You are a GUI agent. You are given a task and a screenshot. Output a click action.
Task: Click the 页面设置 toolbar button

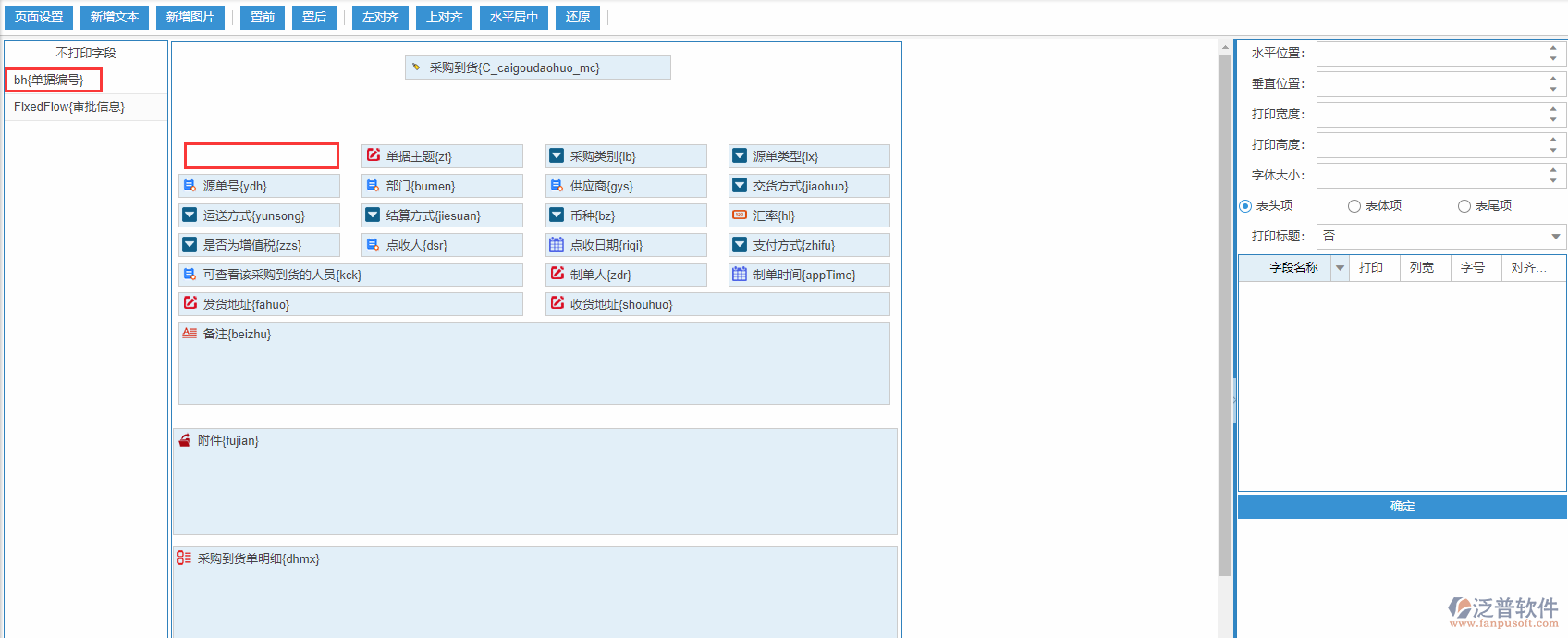pos(39,18)
